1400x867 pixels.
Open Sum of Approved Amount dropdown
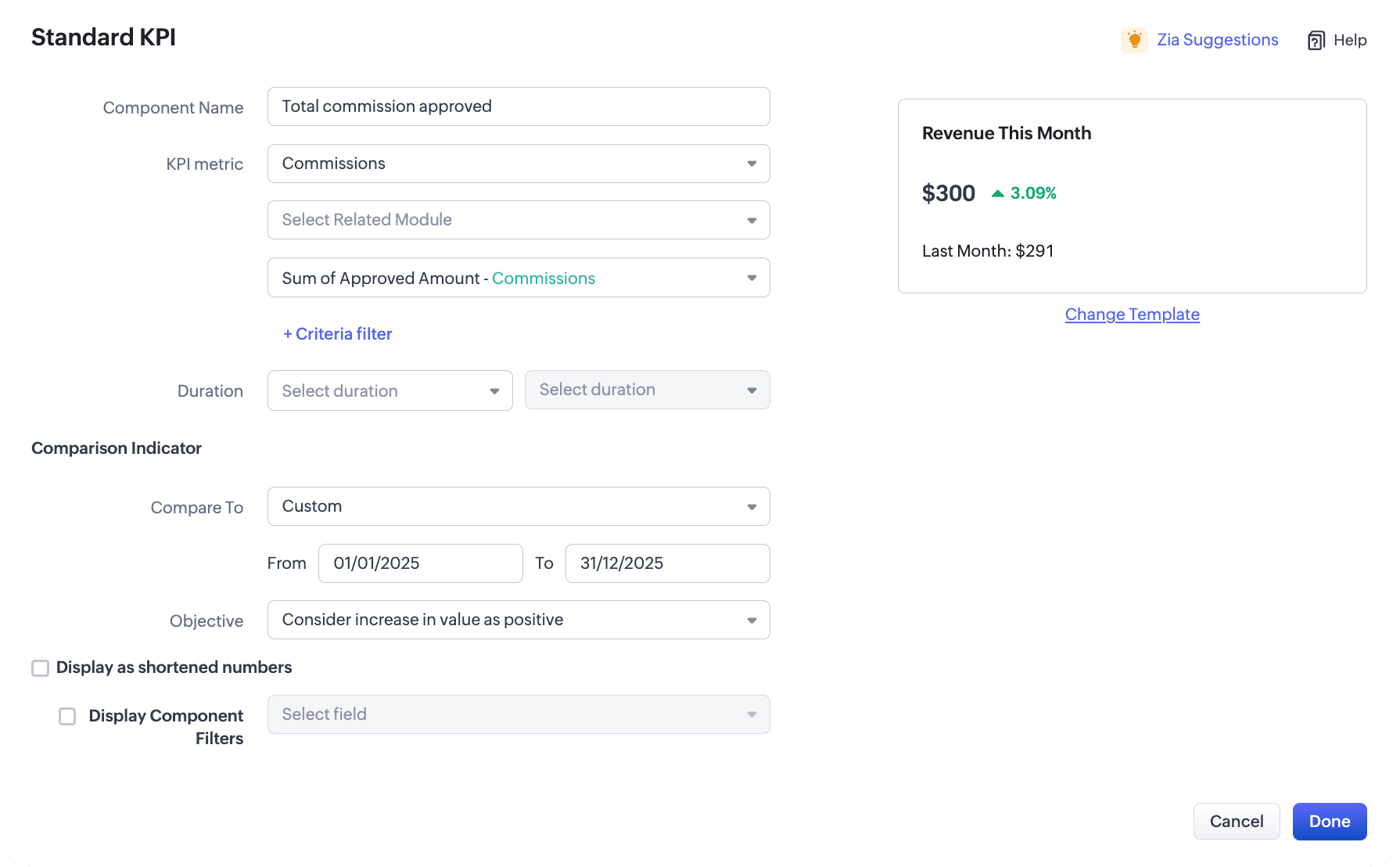coord(519,278)
